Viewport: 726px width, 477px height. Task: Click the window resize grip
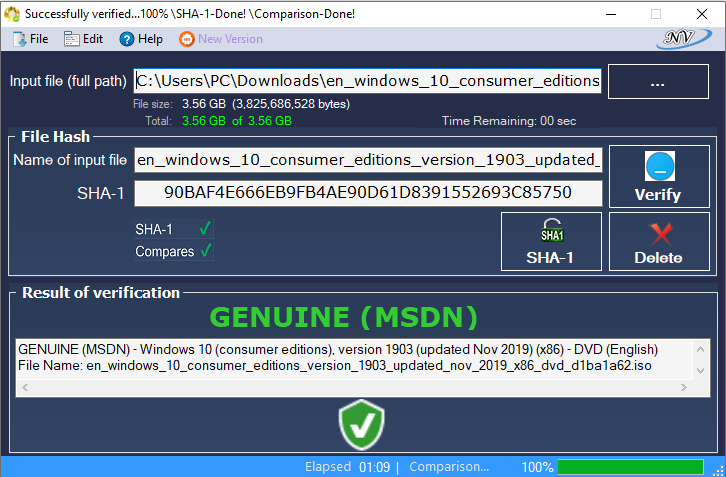pyautogui.click(x=718, y=470)
